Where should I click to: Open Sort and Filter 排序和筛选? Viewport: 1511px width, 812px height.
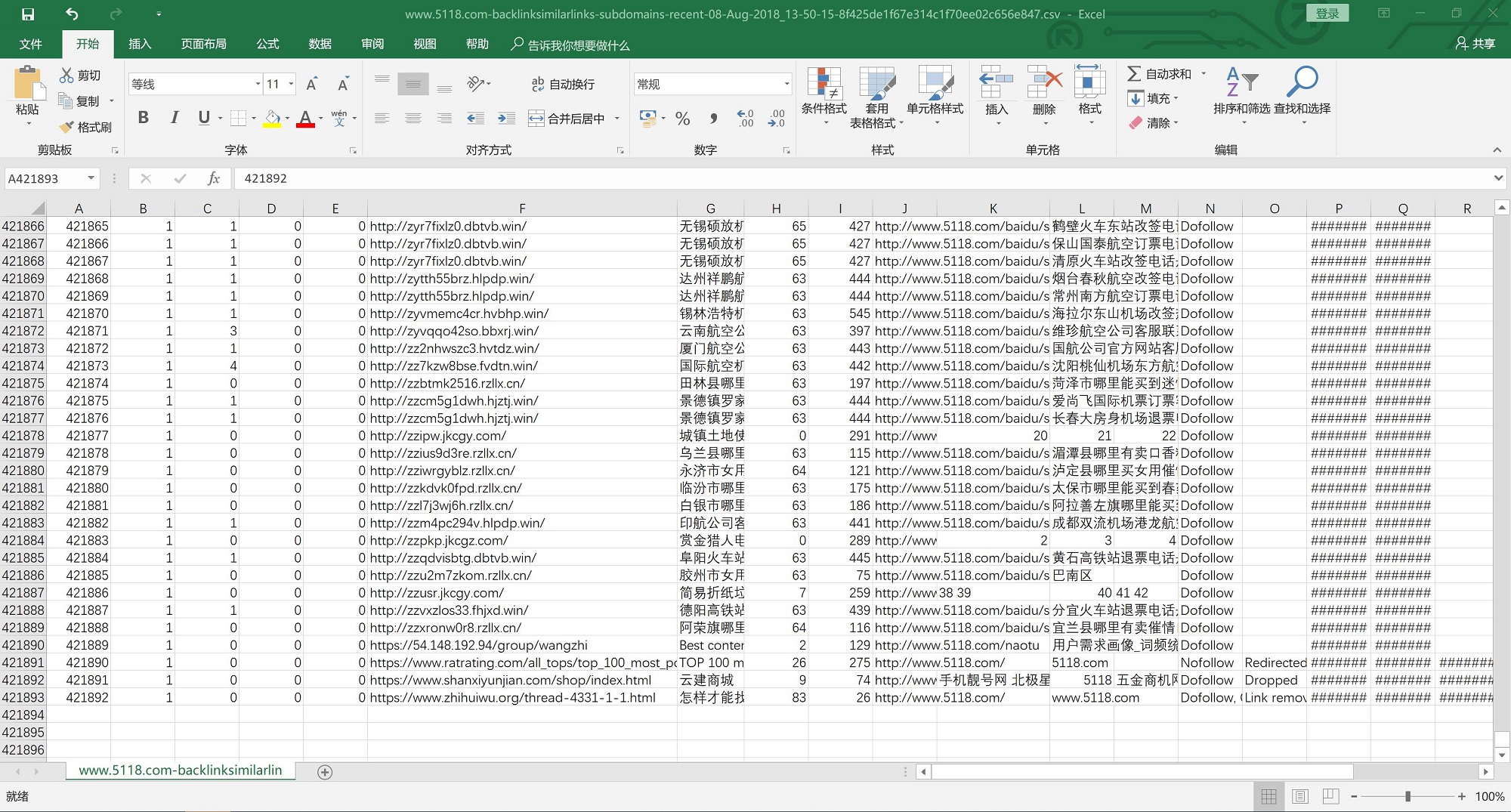tap(1242, 95)
